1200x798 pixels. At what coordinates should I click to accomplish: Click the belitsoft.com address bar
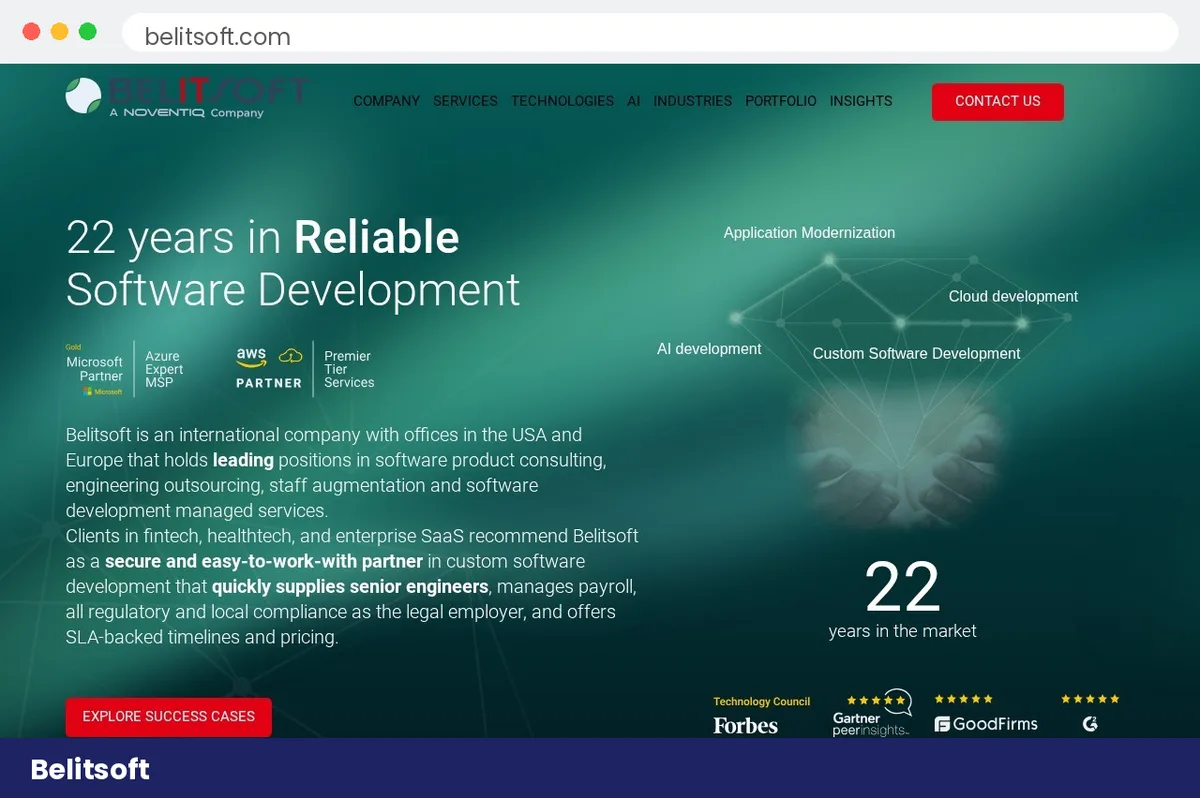point(650,33)
